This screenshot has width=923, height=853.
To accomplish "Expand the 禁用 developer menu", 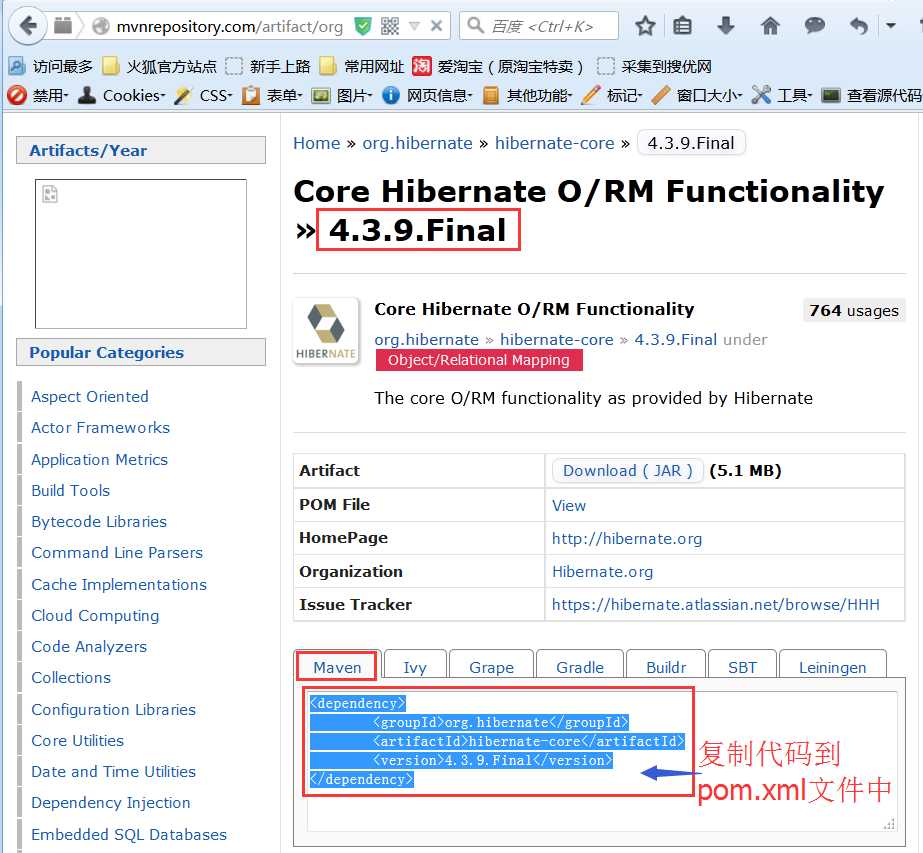I will point(38,95).
